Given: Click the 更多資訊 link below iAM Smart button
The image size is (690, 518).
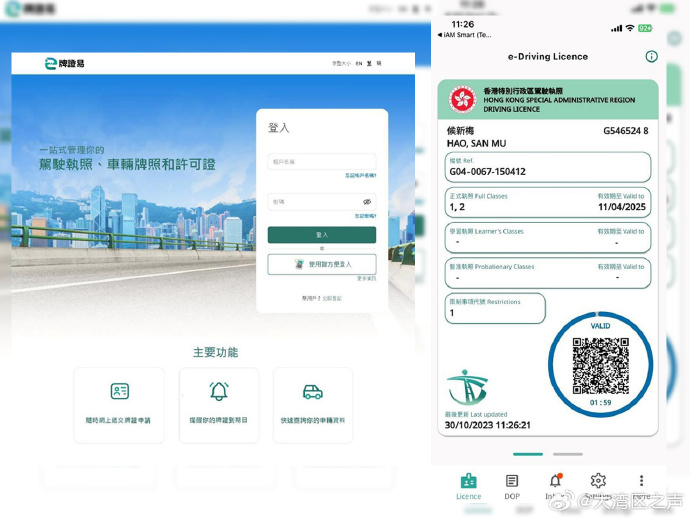Looking at the screenshot, I should (x=366, y=279).
